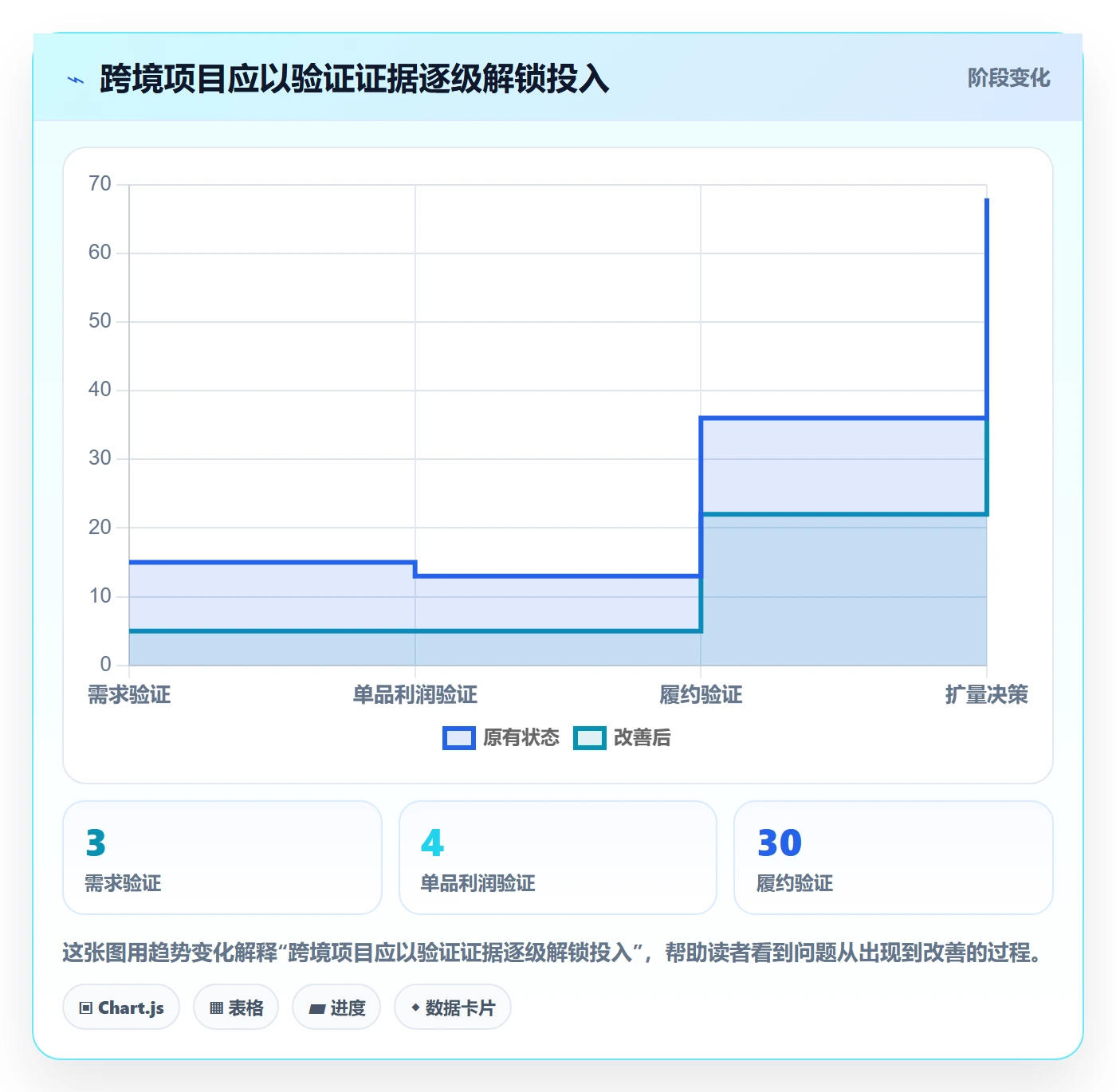
Task: Click the lightning bolt icon beside the title
Action: pos(76,80)
